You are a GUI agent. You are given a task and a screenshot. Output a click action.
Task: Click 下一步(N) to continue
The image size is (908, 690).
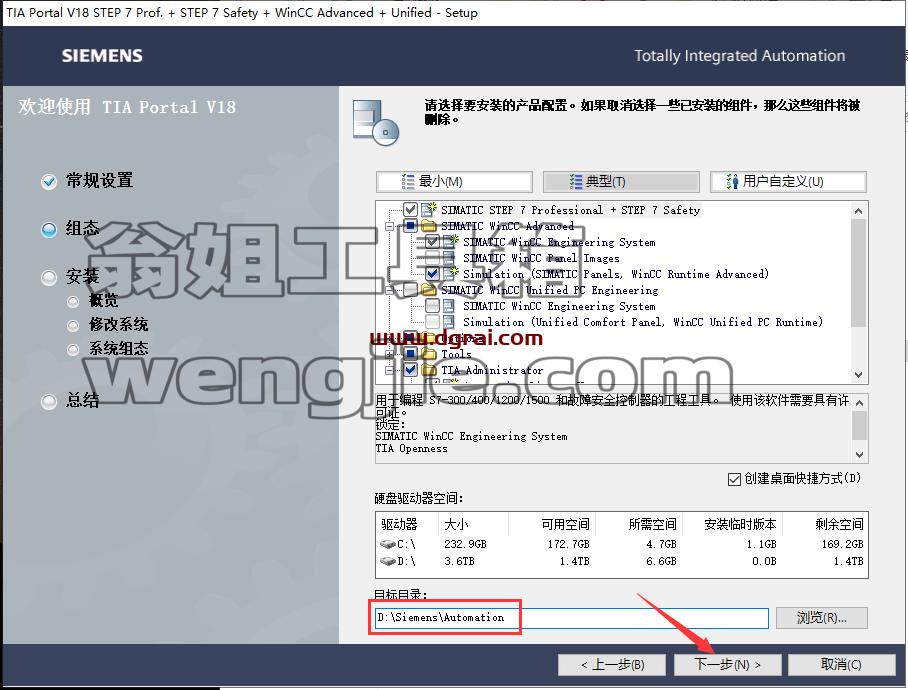pyautogui.click(x=727, y=665)
